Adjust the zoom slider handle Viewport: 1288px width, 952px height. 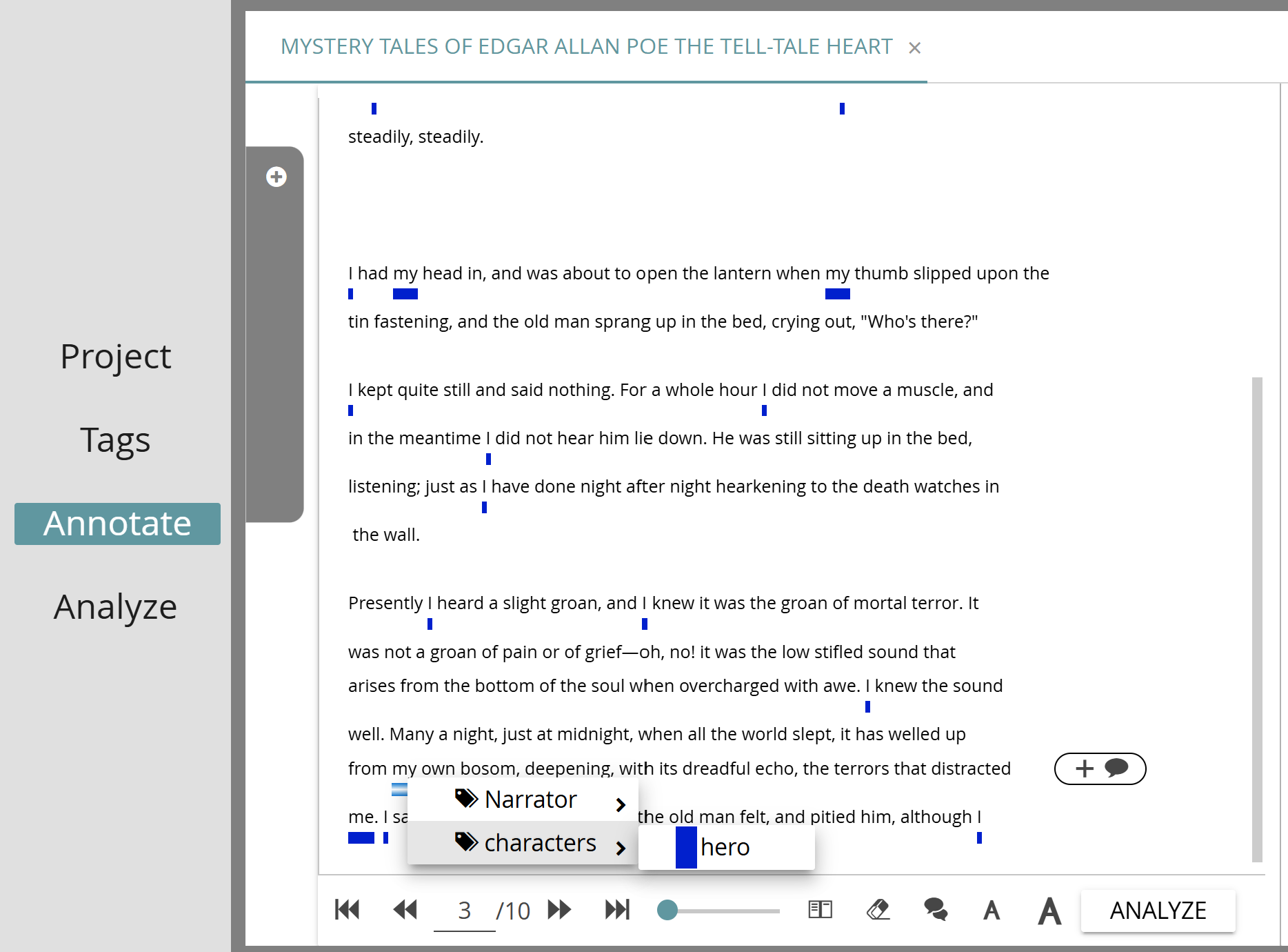[667, 910]
